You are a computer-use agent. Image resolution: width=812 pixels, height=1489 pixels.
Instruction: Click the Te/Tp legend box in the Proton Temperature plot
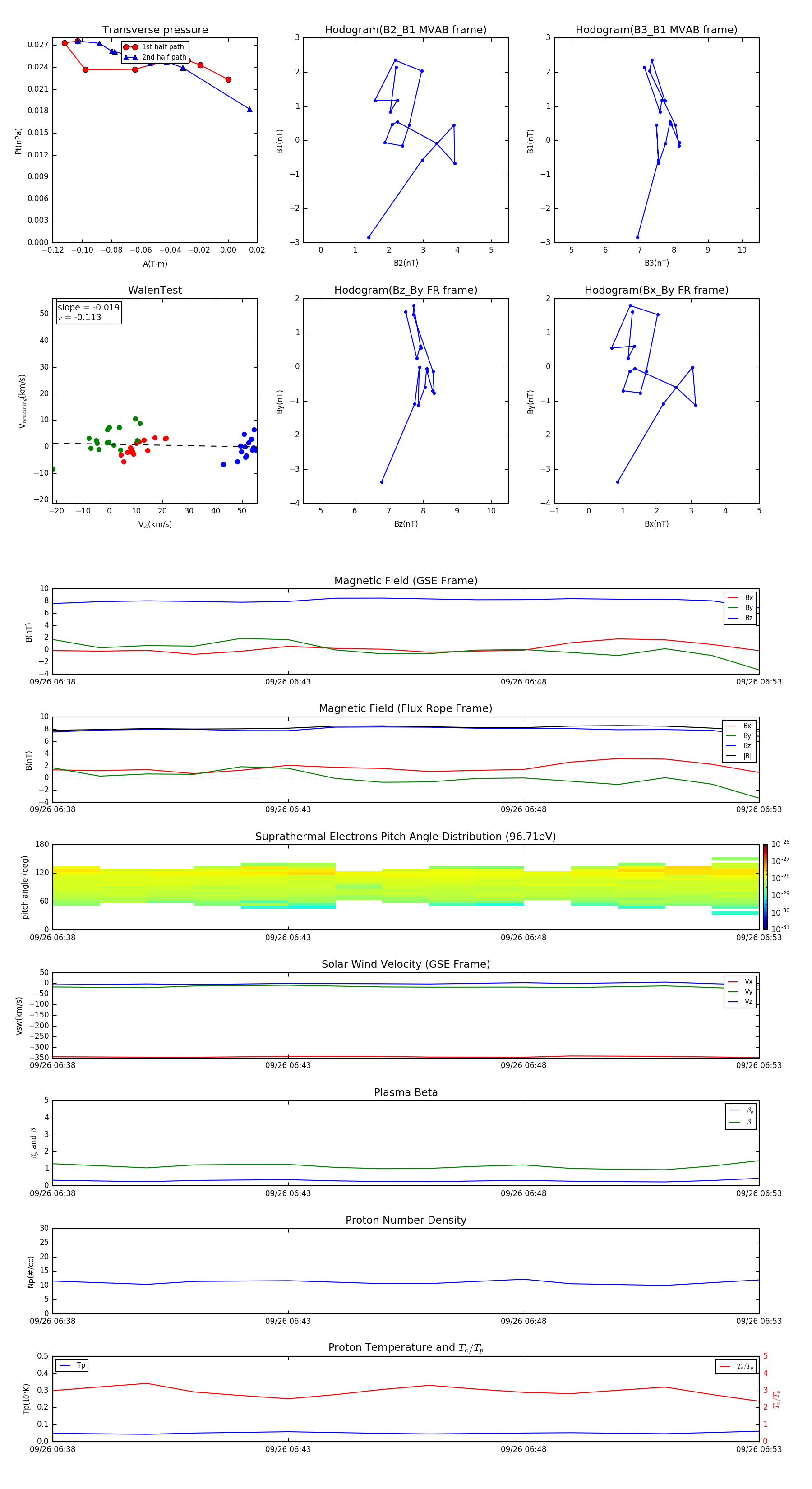point(736,1366)
